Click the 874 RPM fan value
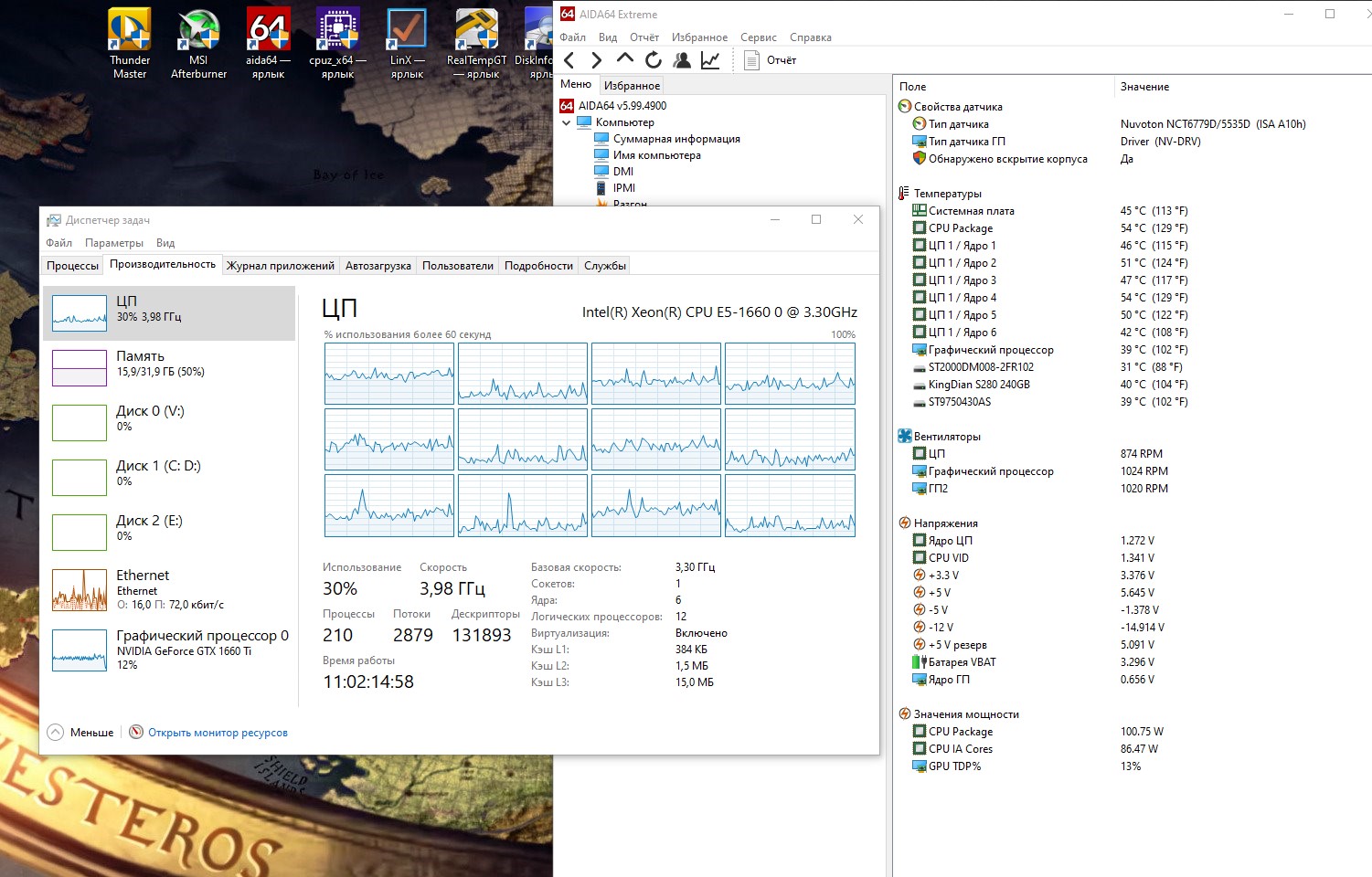The image size is (1372, 877). (1142, 454)
